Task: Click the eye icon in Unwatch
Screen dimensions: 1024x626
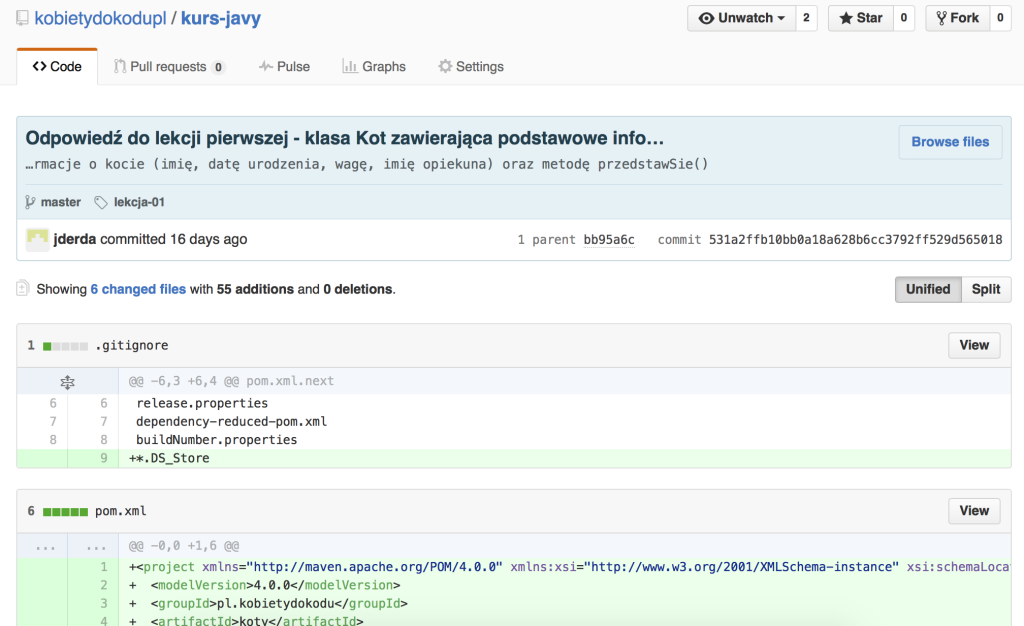Action: 706,18
